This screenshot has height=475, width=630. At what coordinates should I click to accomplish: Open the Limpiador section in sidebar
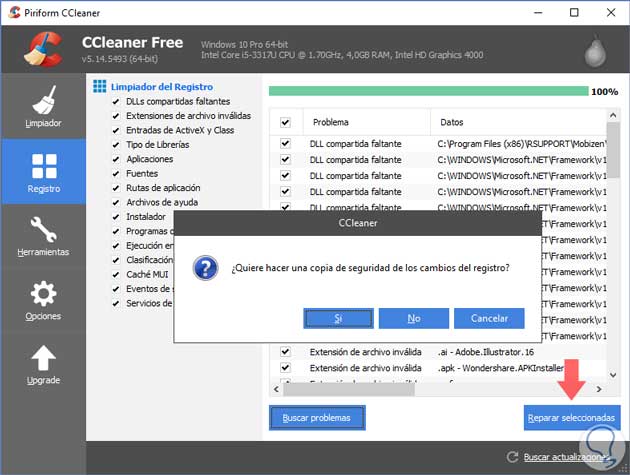pyautogui.click(x=43, y=106)
